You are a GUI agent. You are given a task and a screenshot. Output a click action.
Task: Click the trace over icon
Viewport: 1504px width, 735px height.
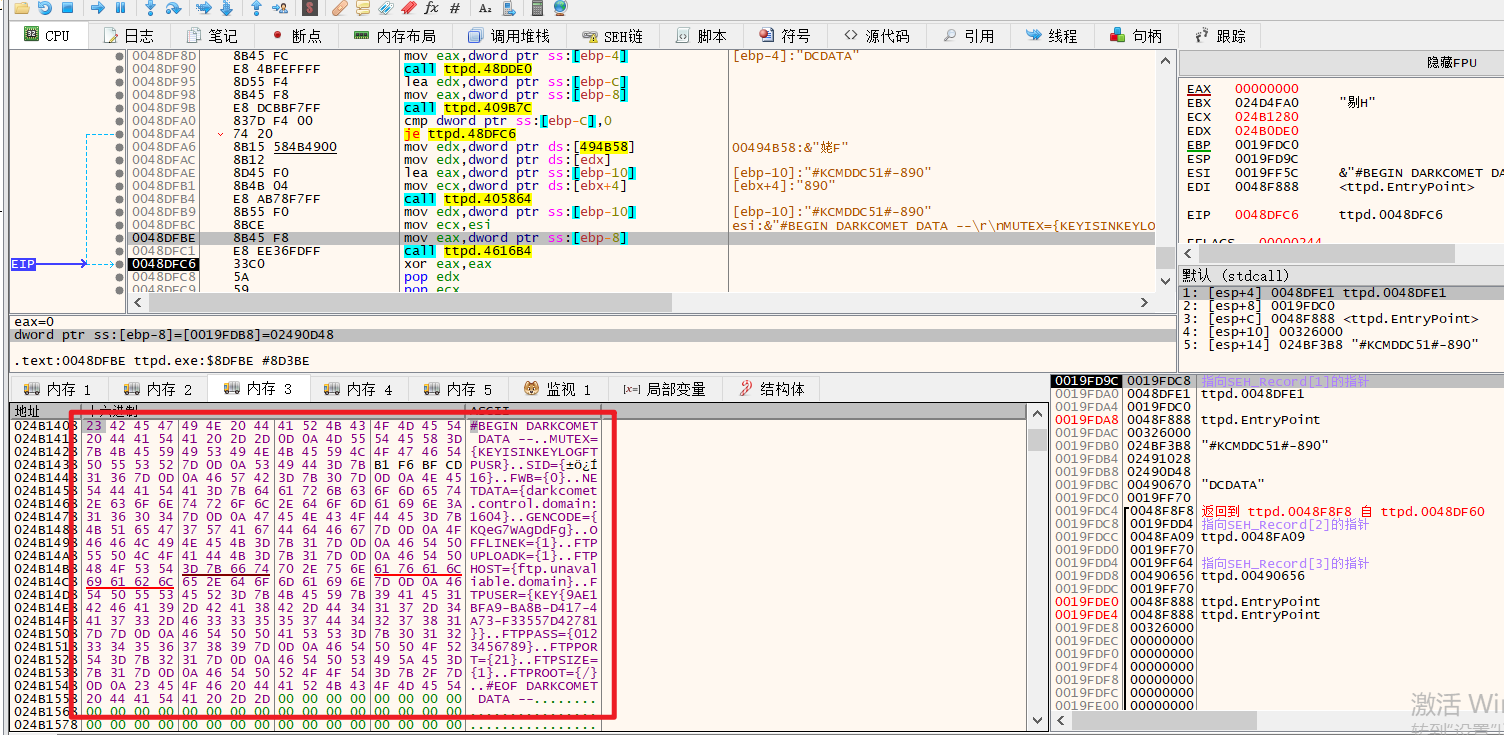pyautogui.click(x=227, y=8)
